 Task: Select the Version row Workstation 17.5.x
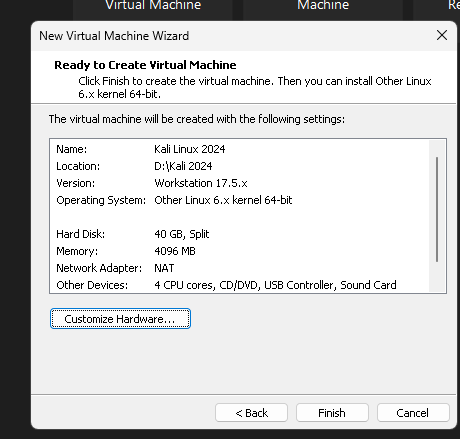tap(239, 183)
